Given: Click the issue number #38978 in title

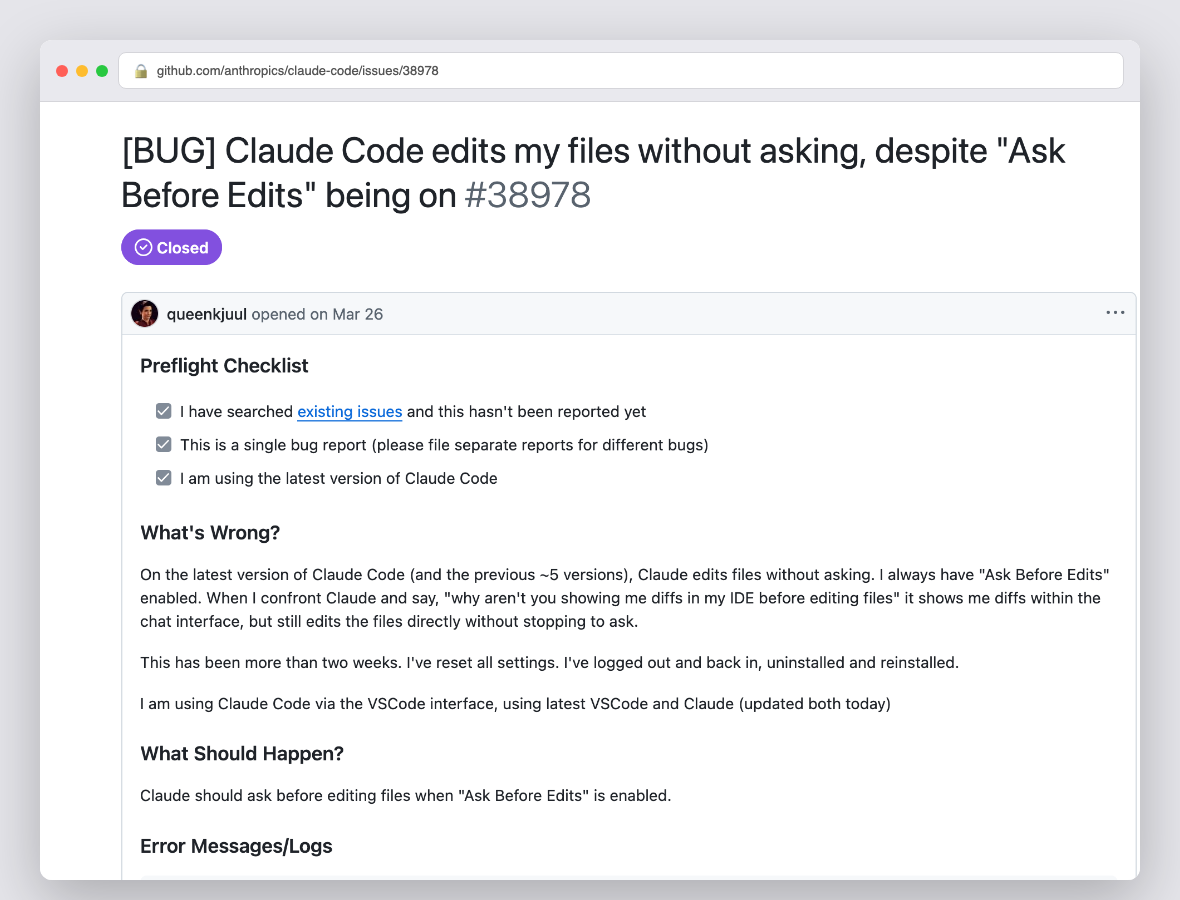Looking at the screenshot, I should pyautogui.click(x=528, y=196).
